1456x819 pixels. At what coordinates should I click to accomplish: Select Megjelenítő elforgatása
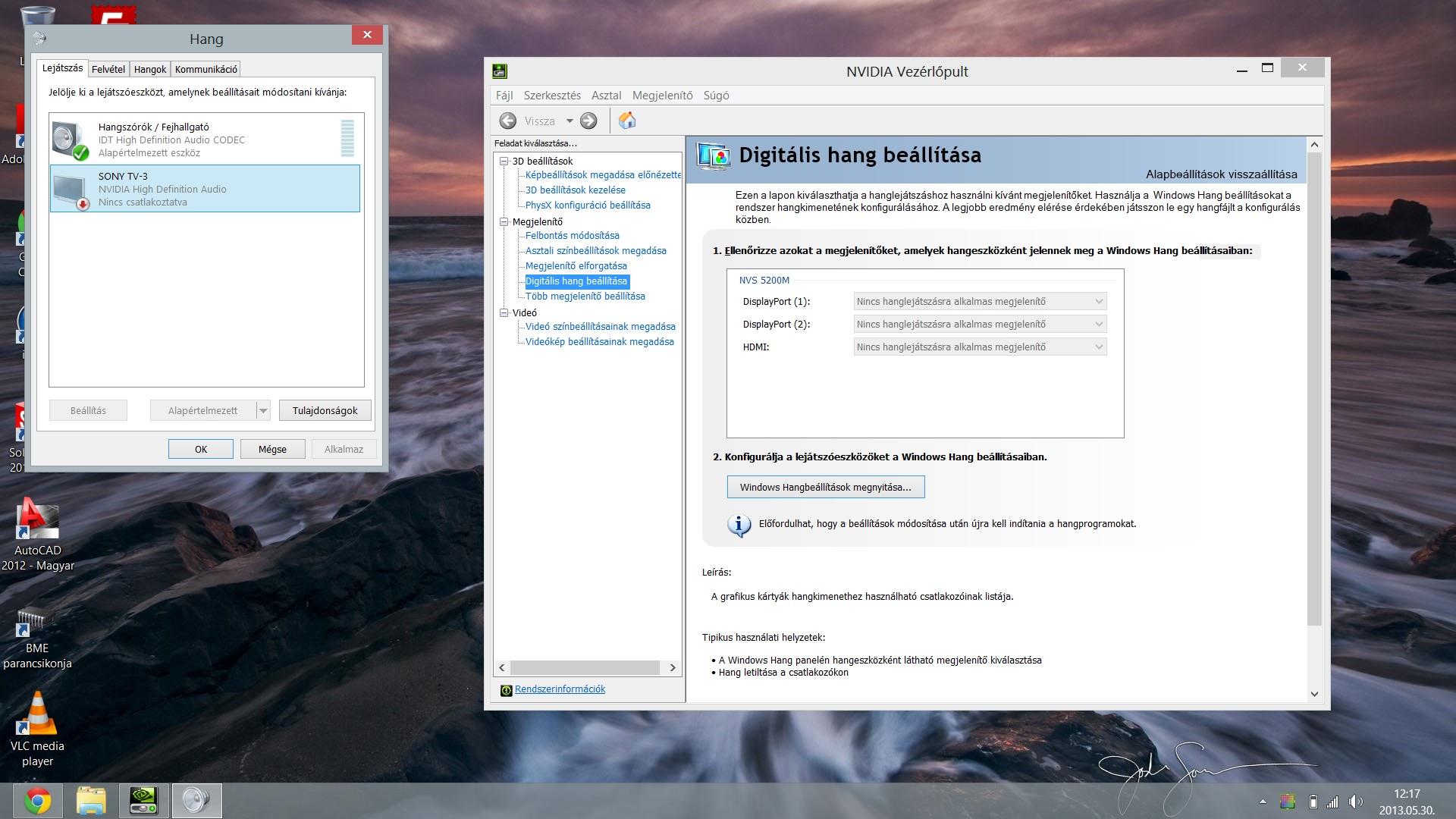(x=576, y=265)
